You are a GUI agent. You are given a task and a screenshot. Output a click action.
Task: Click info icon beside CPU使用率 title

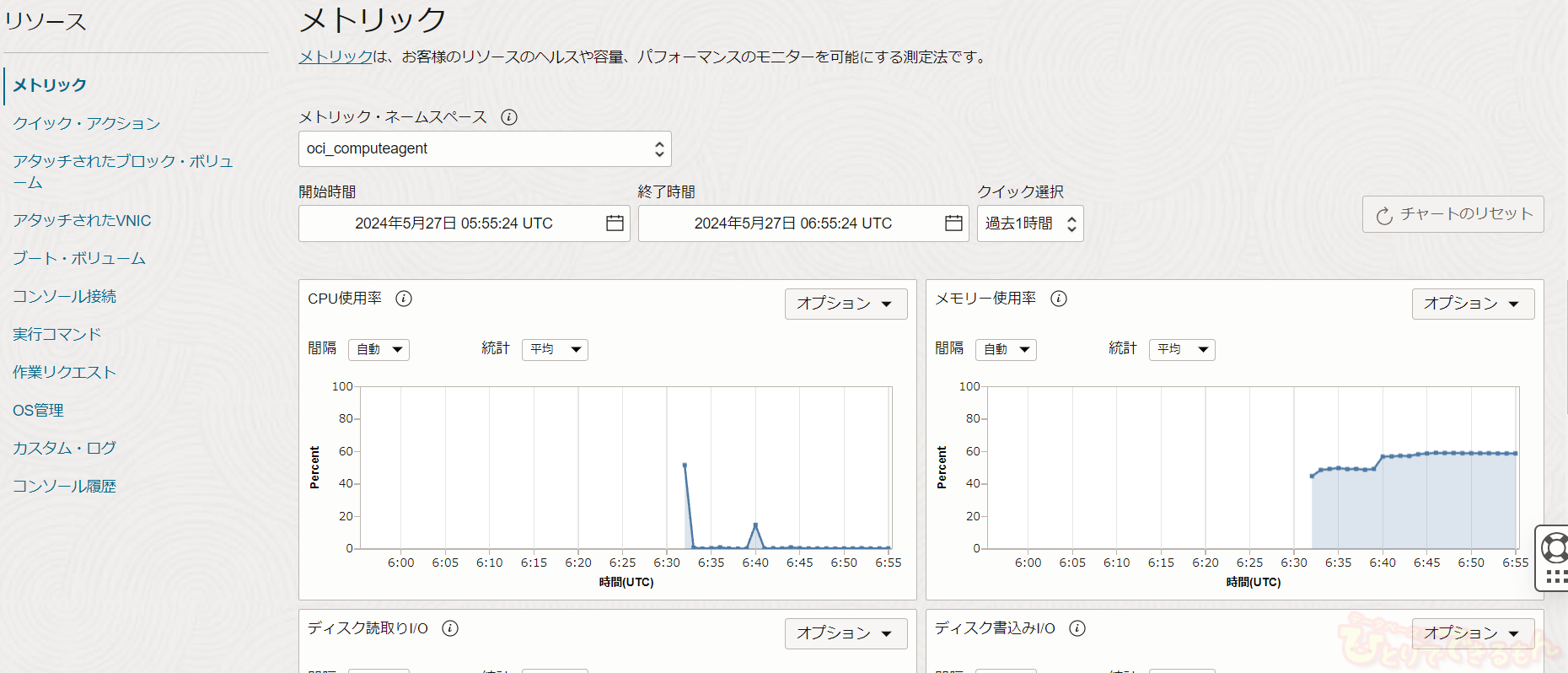404,299
